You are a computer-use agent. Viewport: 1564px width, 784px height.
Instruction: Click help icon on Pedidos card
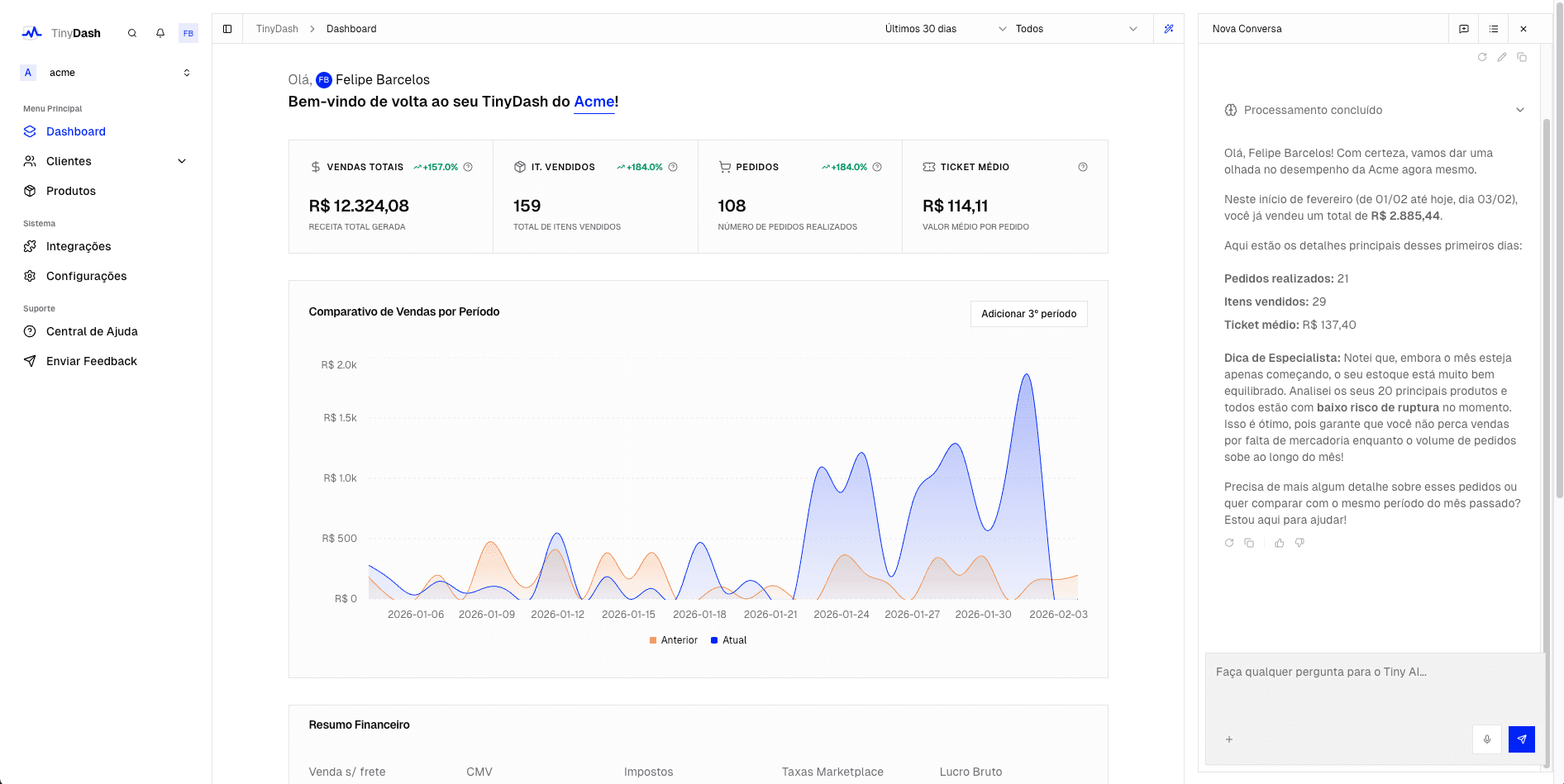[877, 167]
